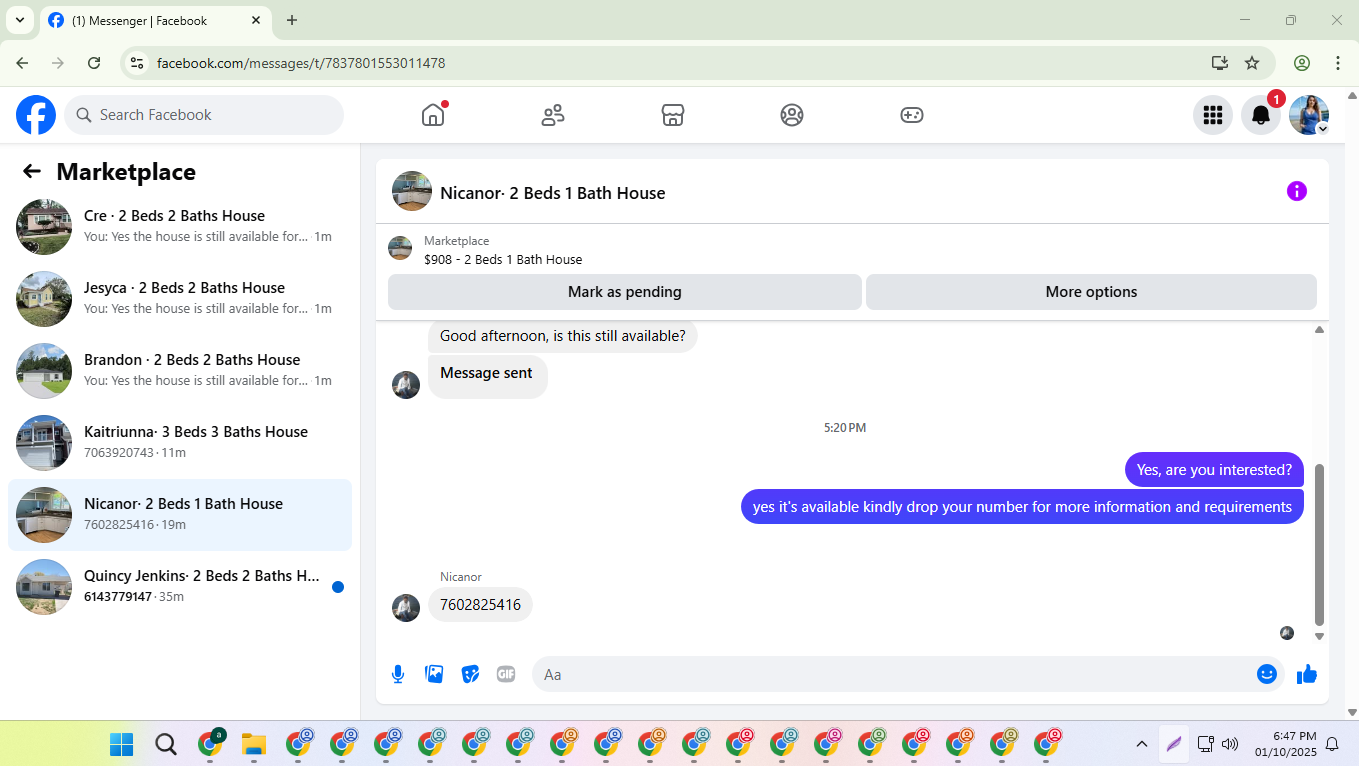Click the 'Good afternoon, is this still available?' message
1359x766 pixels.
pyautogui.click(x=563, y=336)
